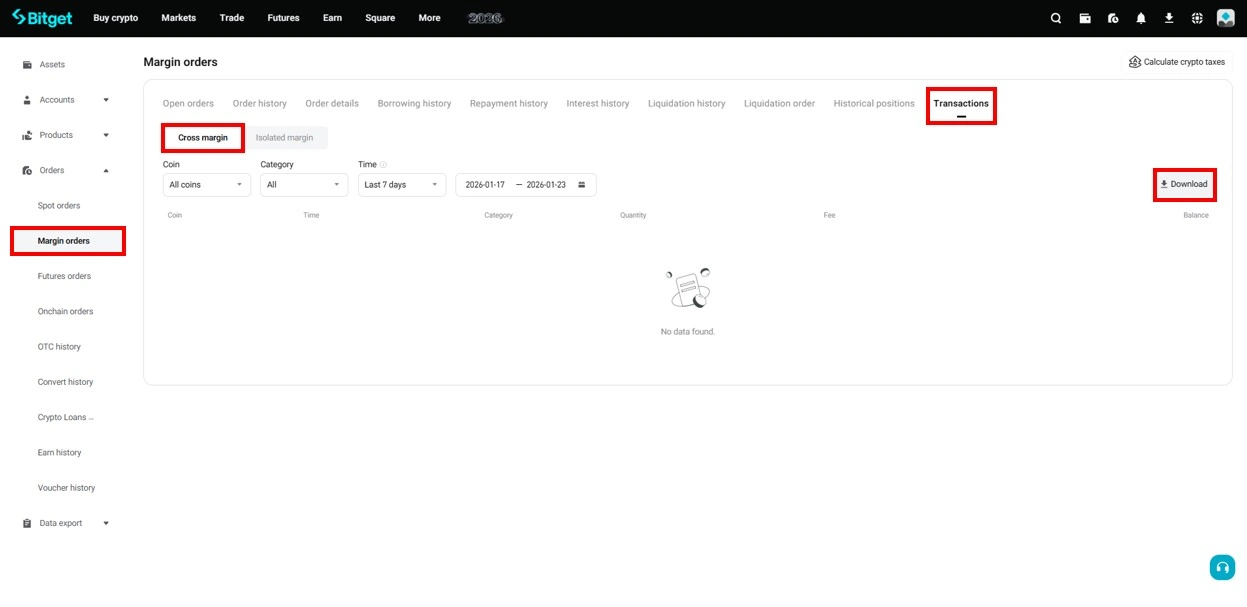Open Voucher history in the sidebar
Image resolution: width=1247 pixels, height=607 pixels.
point(66,488)
